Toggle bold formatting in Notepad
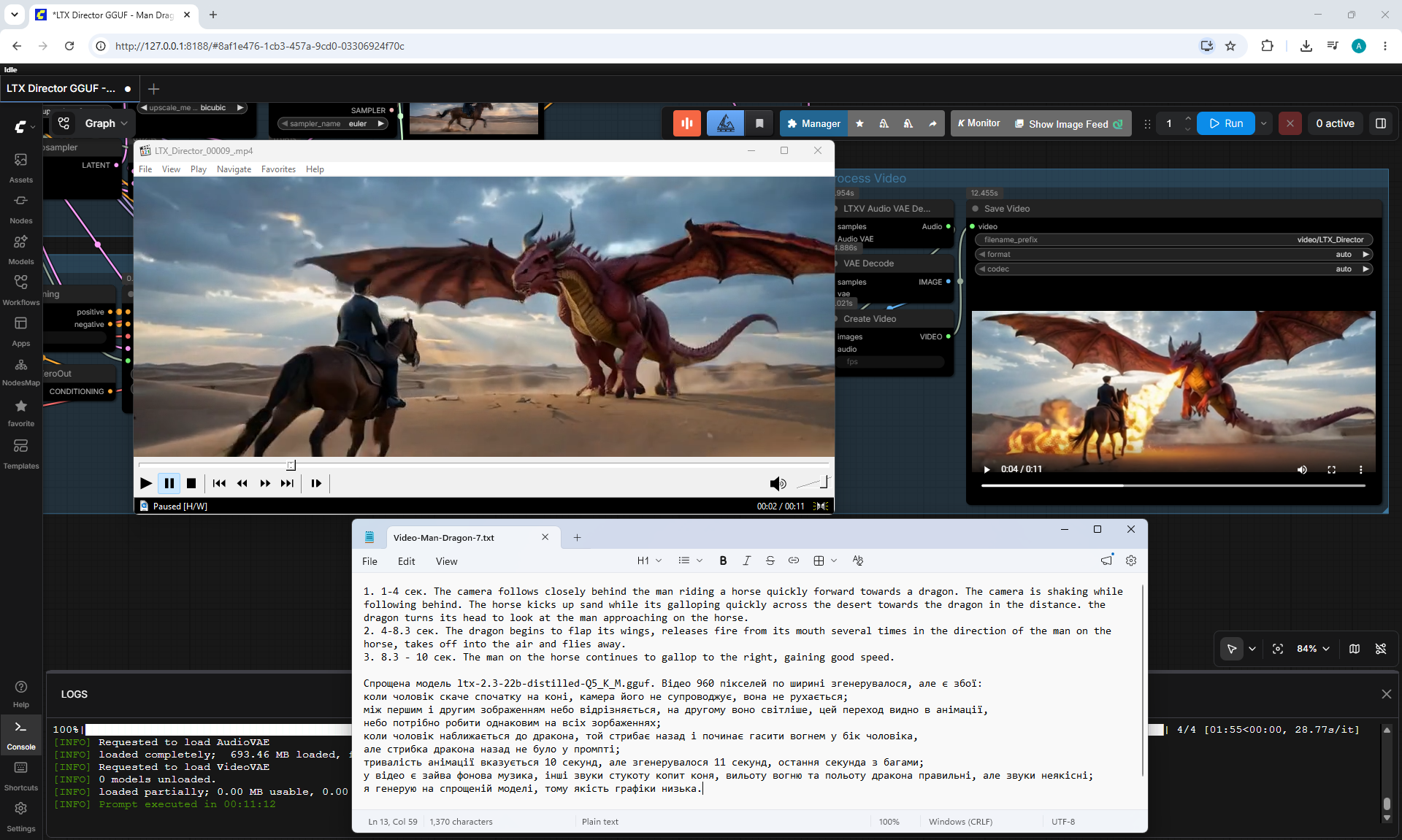Viewport: 1402px width, 840px height. pyautogui.click(x=723, y=560)
